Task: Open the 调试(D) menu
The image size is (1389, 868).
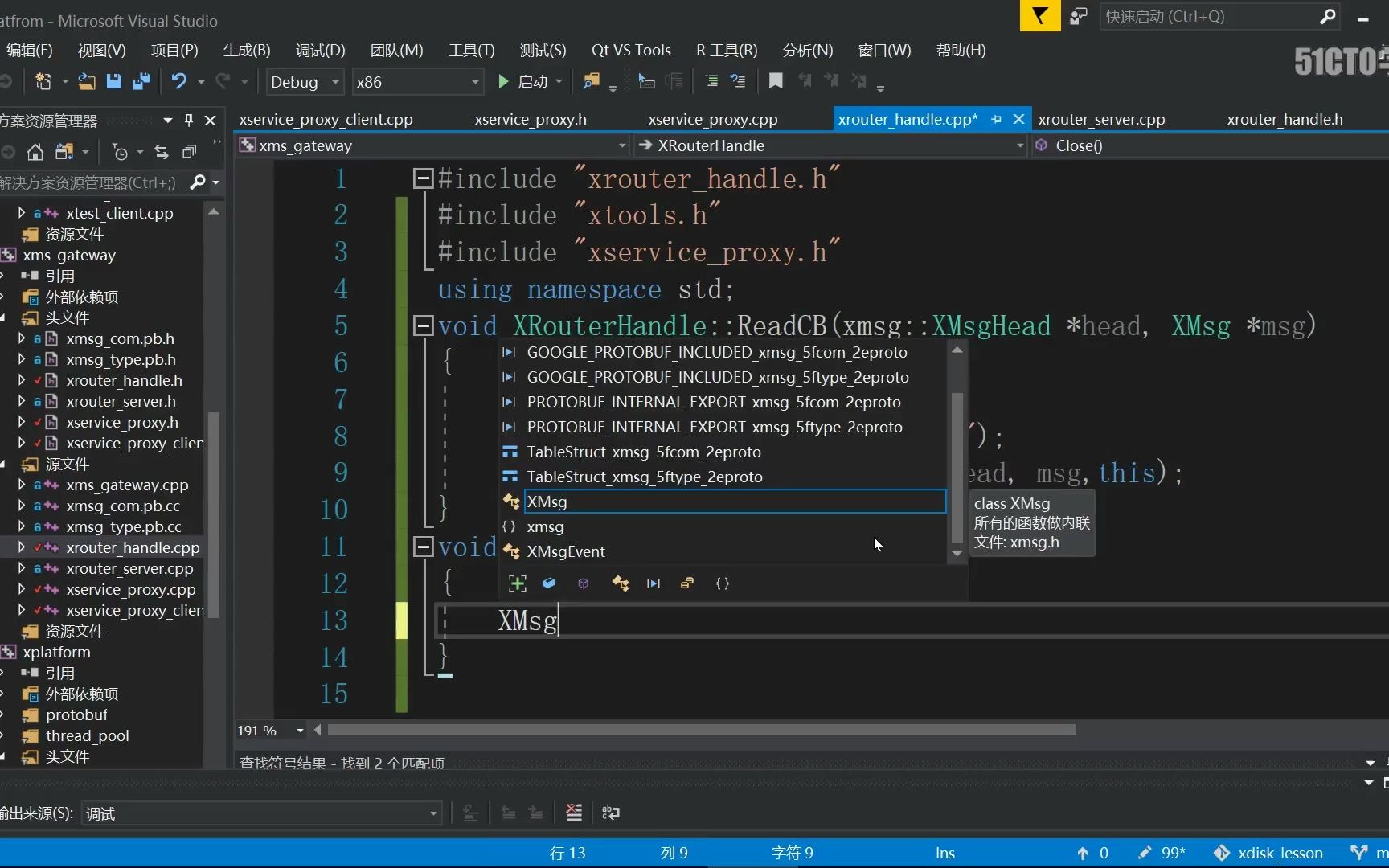Action: click(x=320, y=50)
